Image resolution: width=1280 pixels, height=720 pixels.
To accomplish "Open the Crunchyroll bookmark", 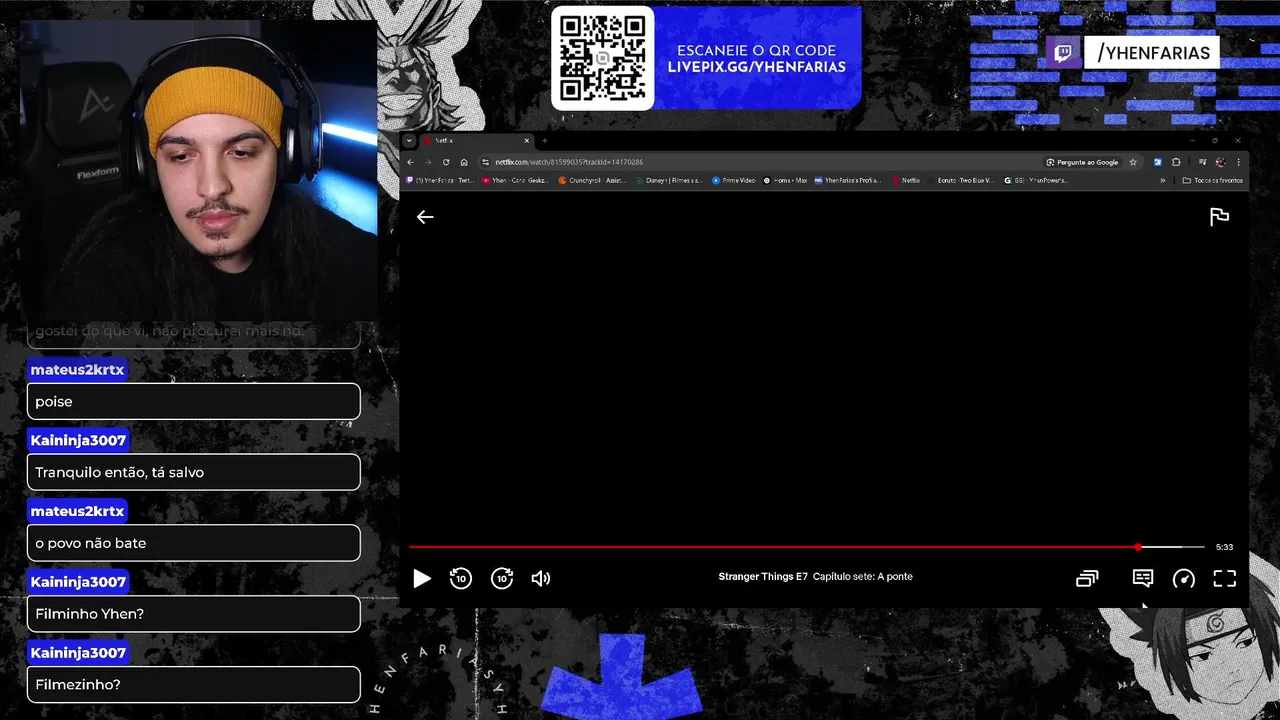I will point(593,181).
